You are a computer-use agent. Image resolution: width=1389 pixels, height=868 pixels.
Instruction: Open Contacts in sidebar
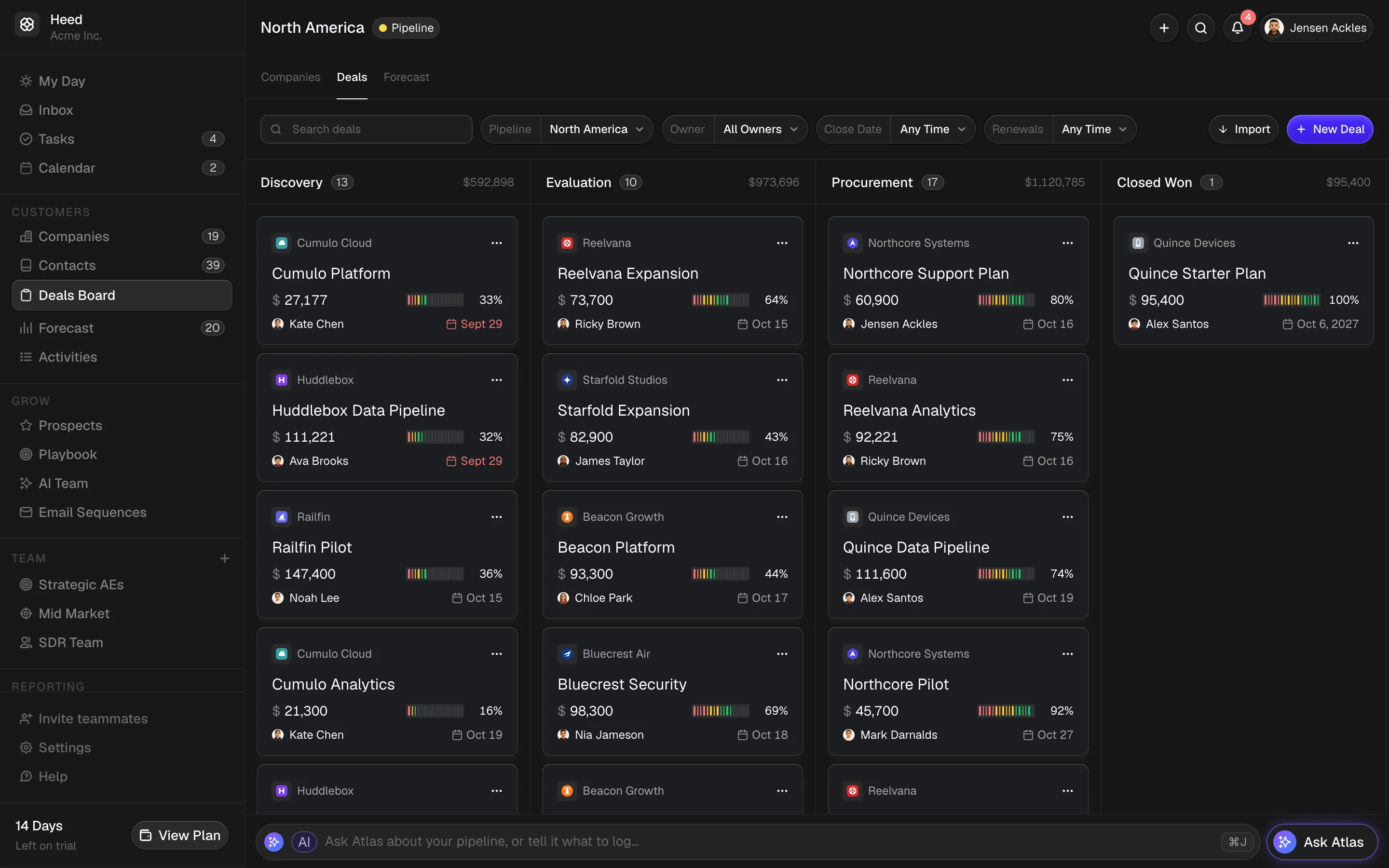pos(122,265)
